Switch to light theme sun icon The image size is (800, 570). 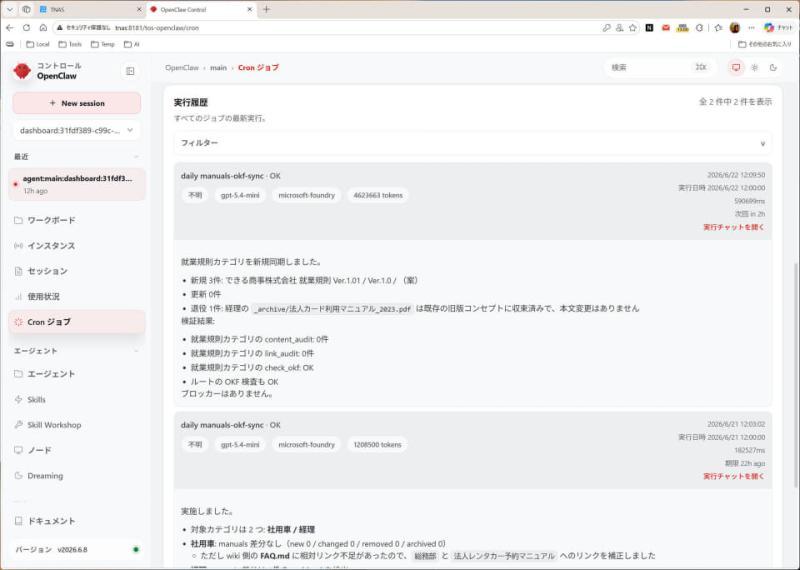[755, 67]
